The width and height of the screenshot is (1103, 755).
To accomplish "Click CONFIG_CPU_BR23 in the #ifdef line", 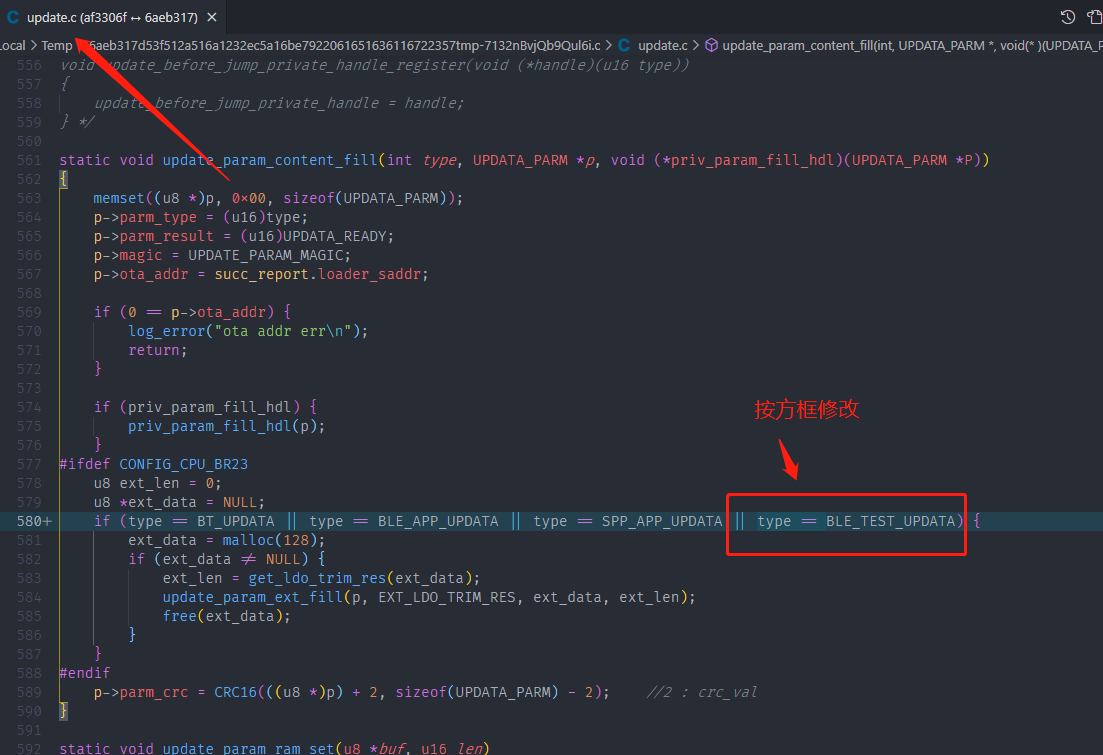I will coord(184,464).
